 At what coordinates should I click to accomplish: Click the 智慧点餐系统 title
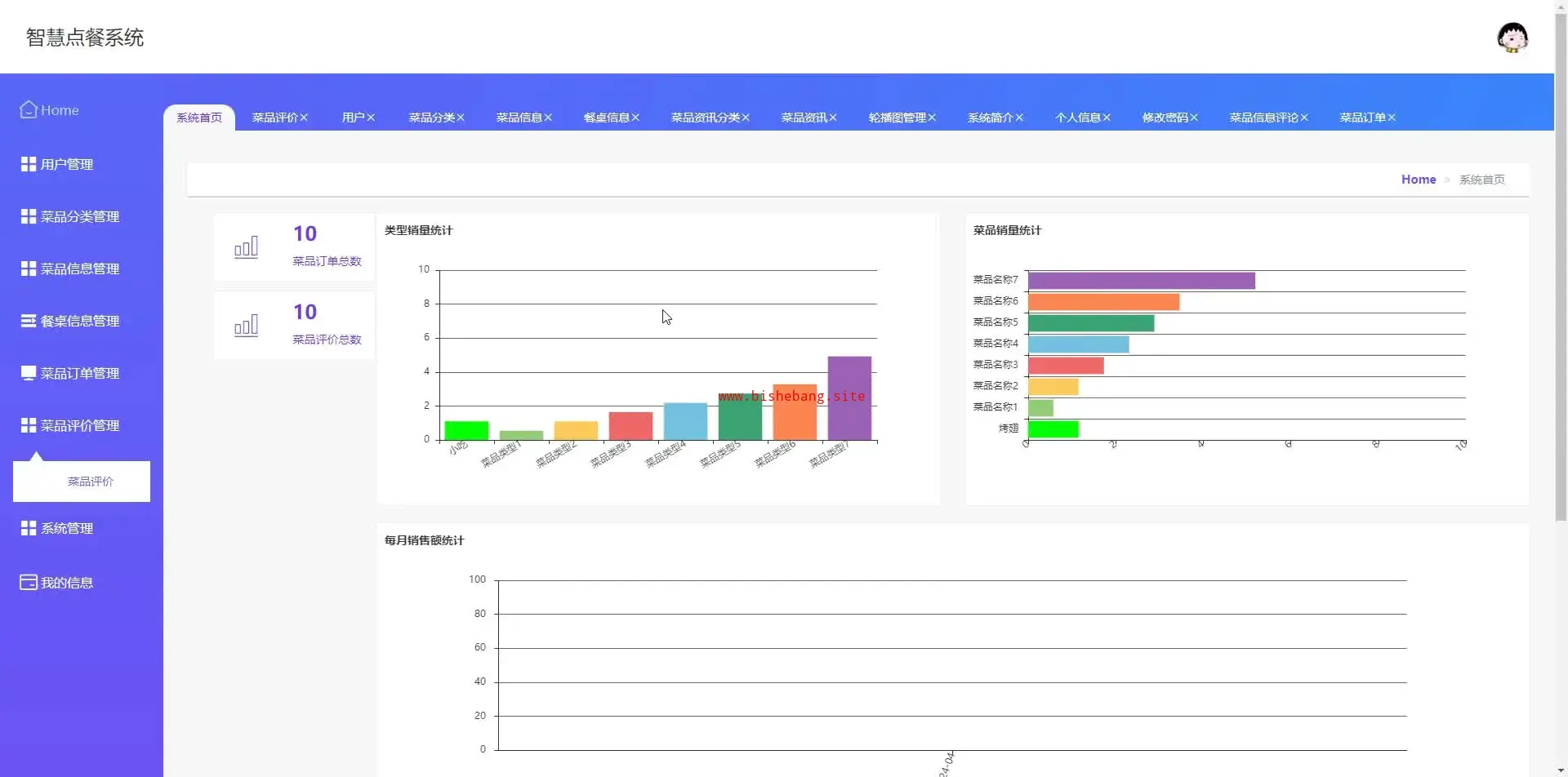click(x=85, y=38)
